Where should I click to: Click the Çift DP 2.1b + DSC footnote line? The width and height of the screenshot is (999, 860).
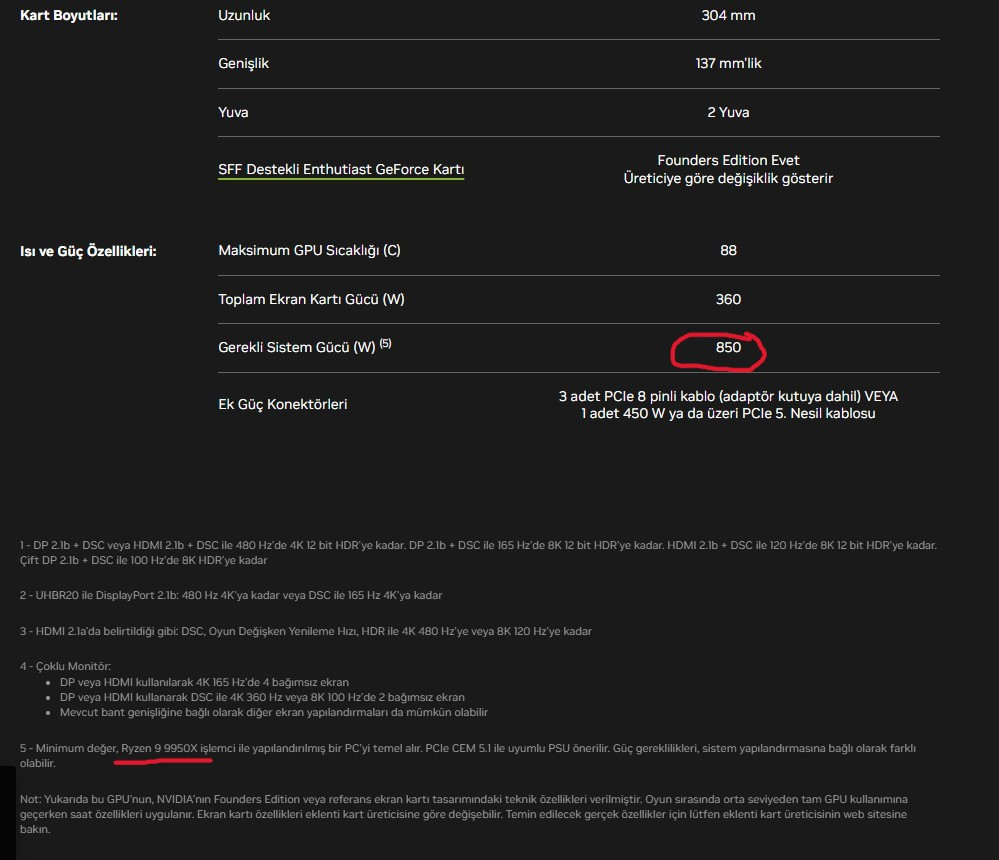[143, 561]
